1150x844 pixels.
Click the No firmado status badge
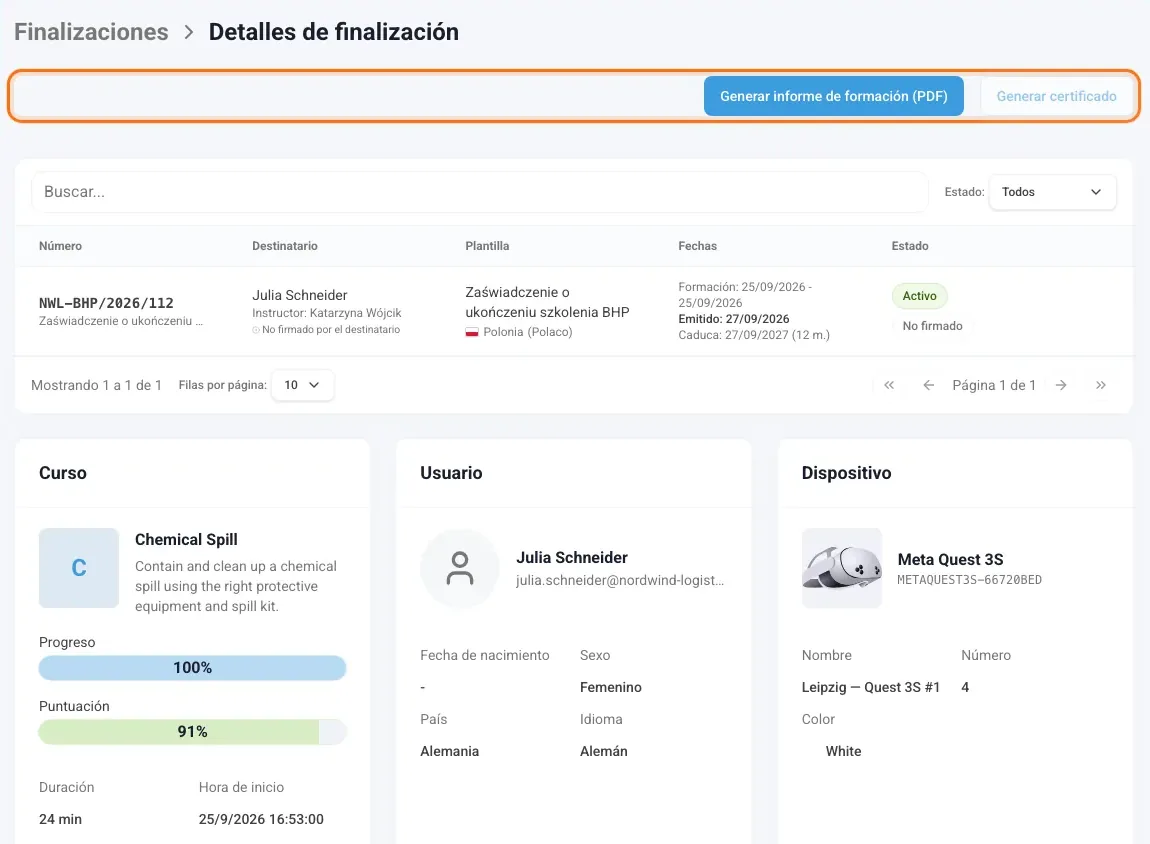coord(932,326)
